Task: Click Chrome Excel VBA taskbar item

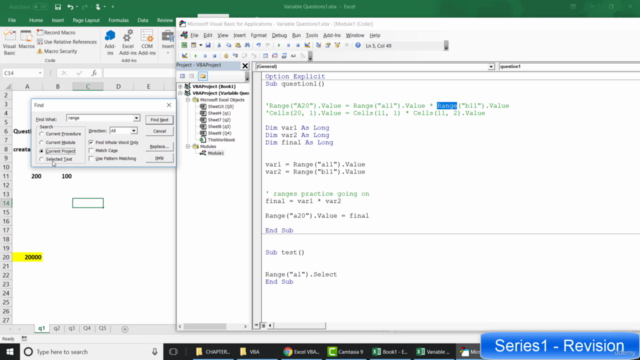Action: [302, 351]
